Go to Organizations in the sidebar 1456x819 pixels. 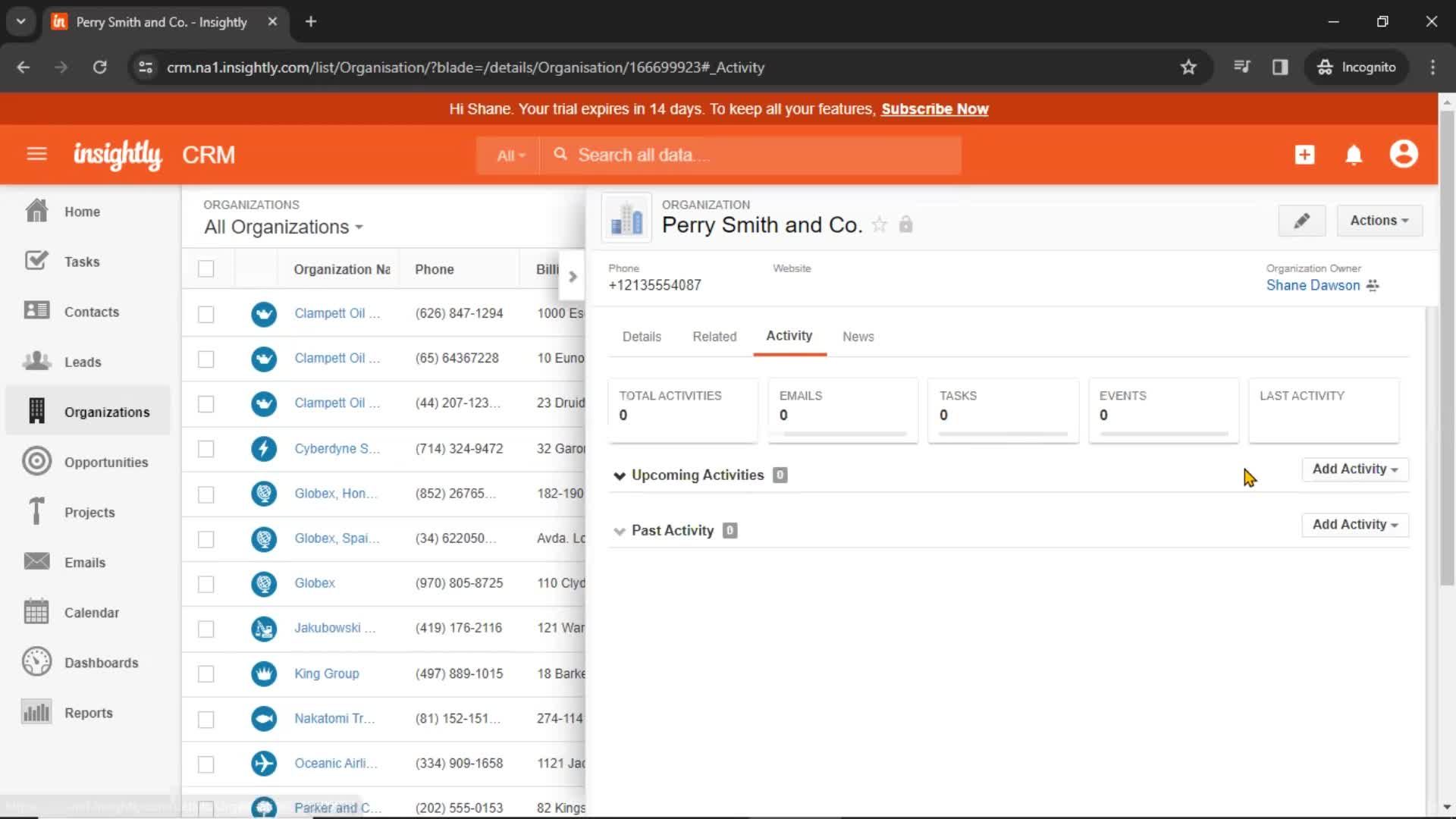click(88, 411)
